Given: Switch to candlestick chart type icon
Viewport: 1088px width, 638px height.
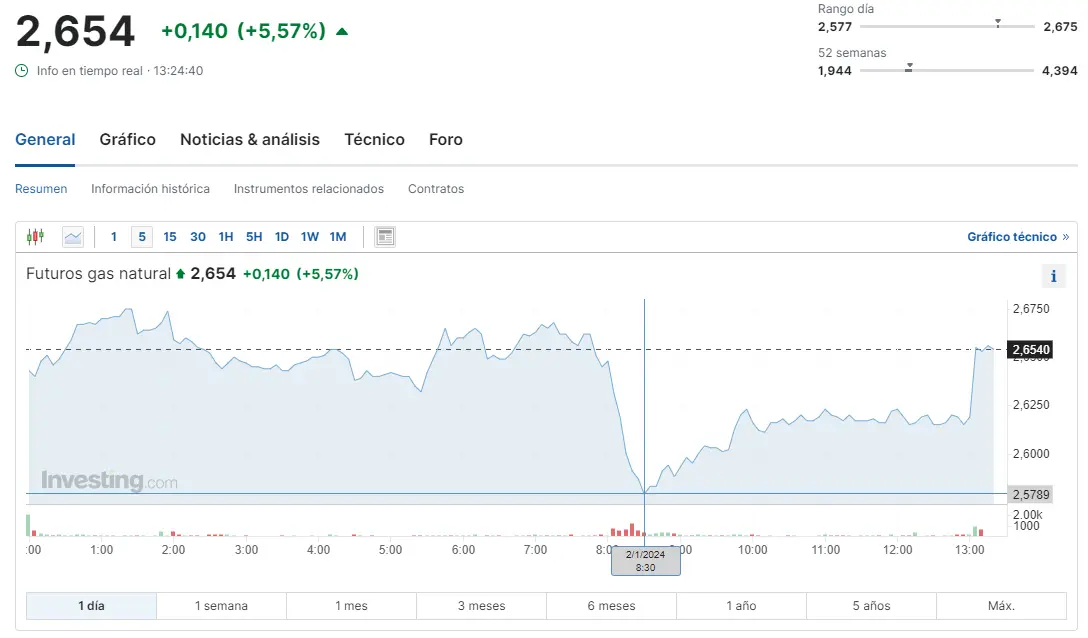Looking at the screenshot, I should [36, 237].
